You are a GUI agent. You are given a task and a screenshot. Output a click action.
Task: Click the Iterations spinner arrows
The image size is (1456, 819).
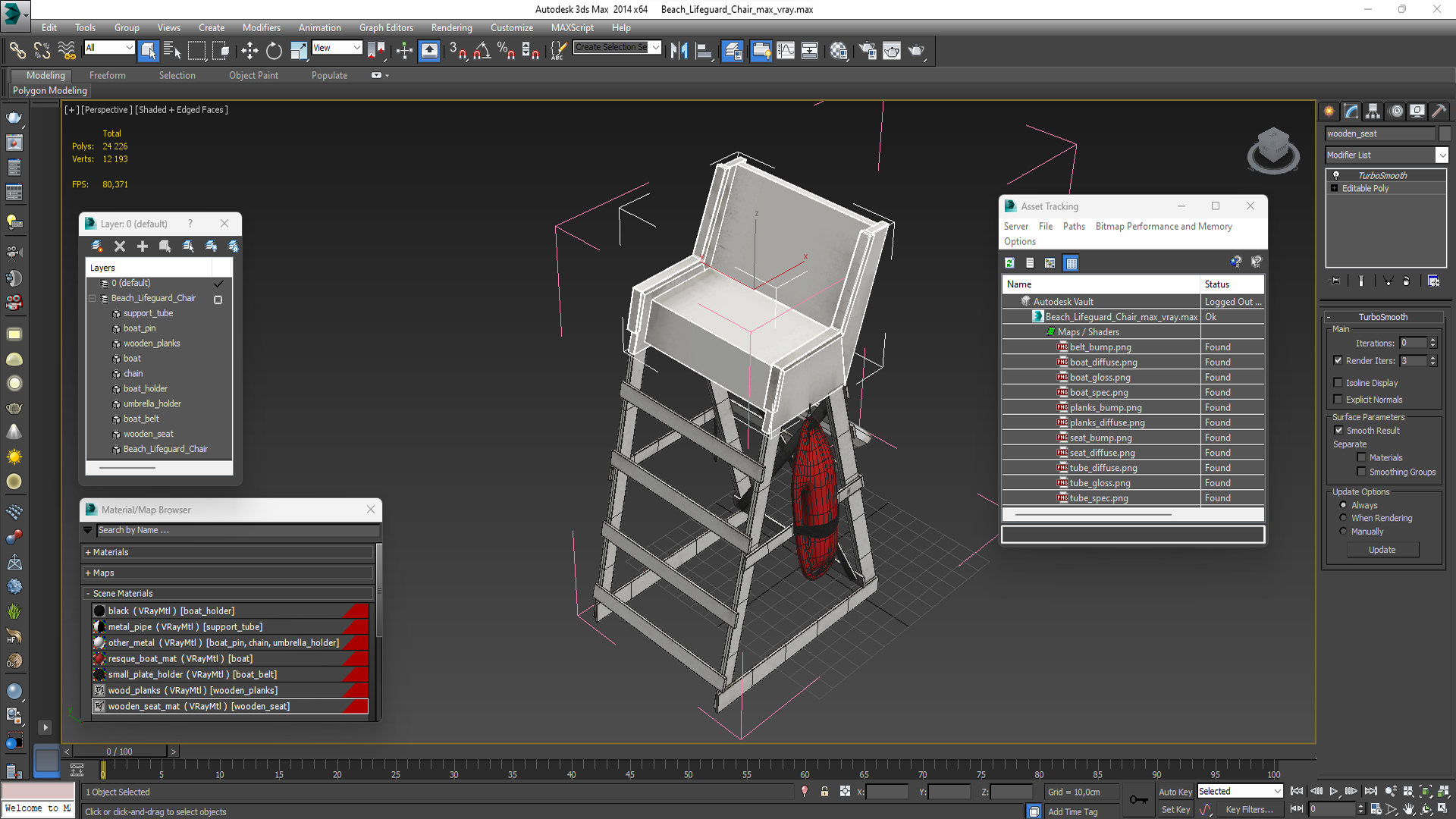pyautogui.click(x=1432, y=343)
